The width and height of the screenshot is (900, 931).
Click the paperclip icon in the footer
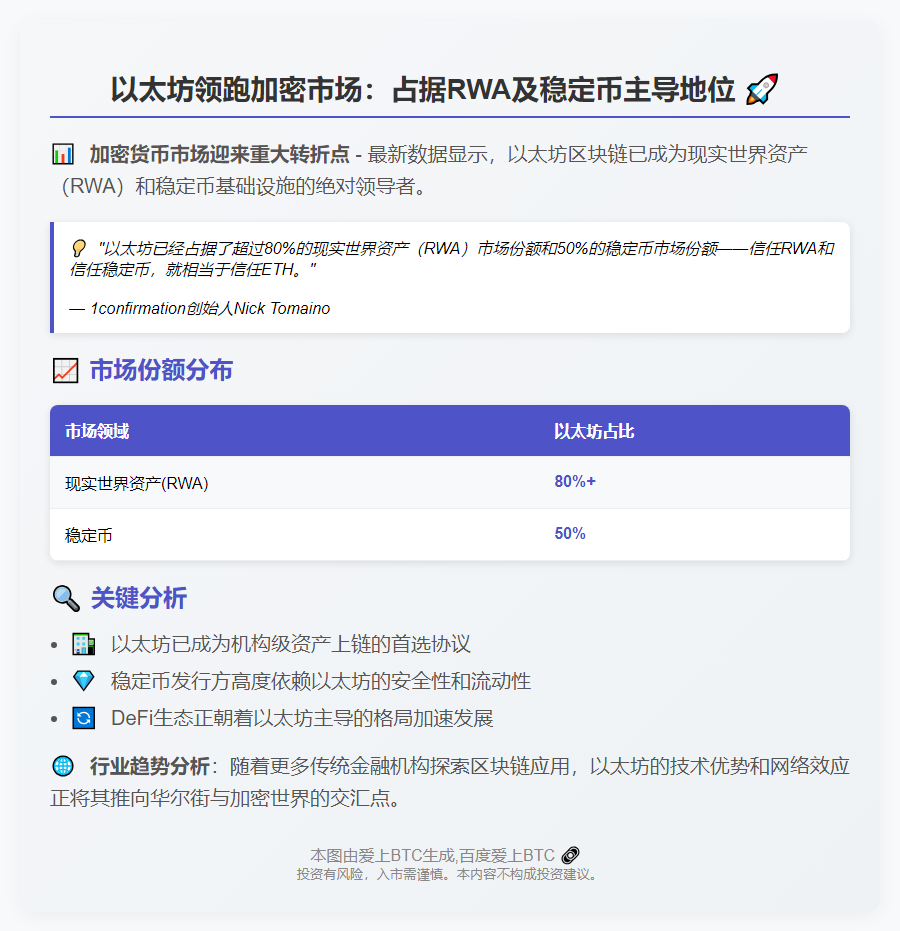point(569,855)
